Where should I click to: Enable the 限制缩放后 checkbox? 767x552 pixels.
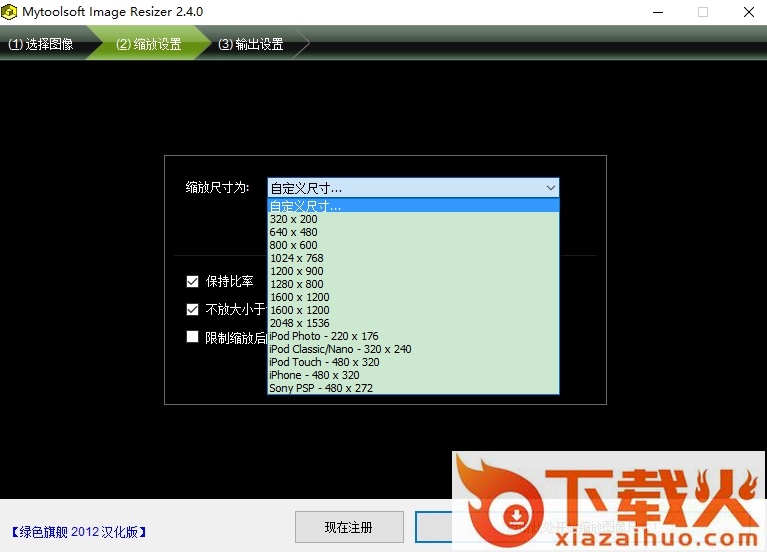click(x=192, y=337)
